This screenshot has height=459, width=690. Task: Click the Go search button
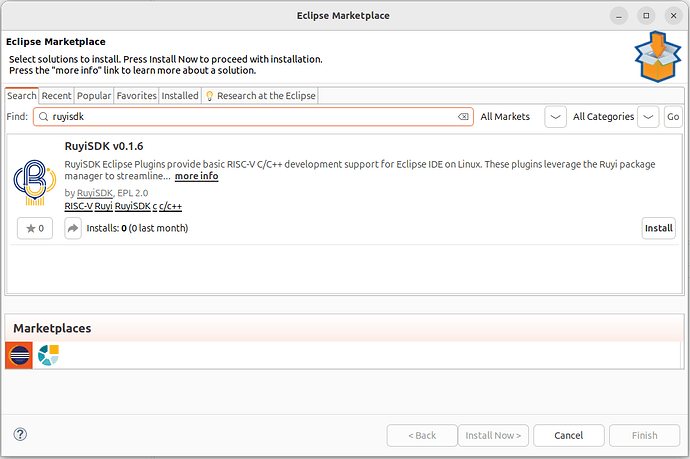tap(673, 117)
